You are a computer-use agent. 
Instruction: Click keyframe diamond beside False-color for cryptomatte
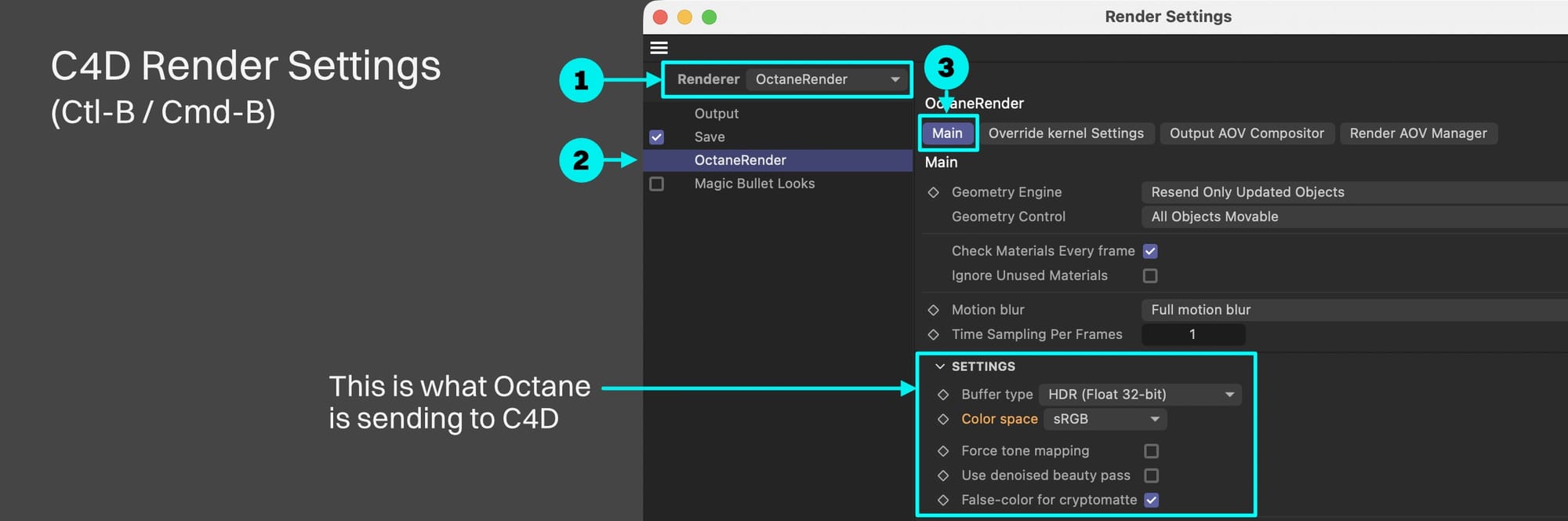tap(943, 500)
